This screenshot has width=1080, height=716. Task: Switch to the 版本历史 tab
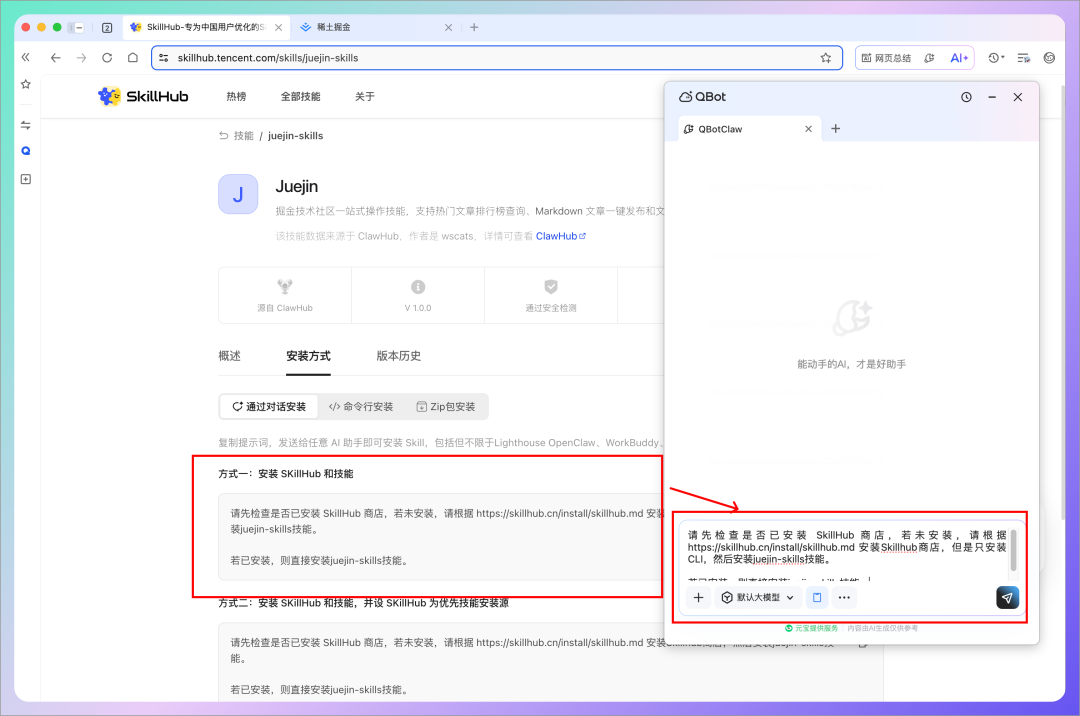tap(398, 356)
